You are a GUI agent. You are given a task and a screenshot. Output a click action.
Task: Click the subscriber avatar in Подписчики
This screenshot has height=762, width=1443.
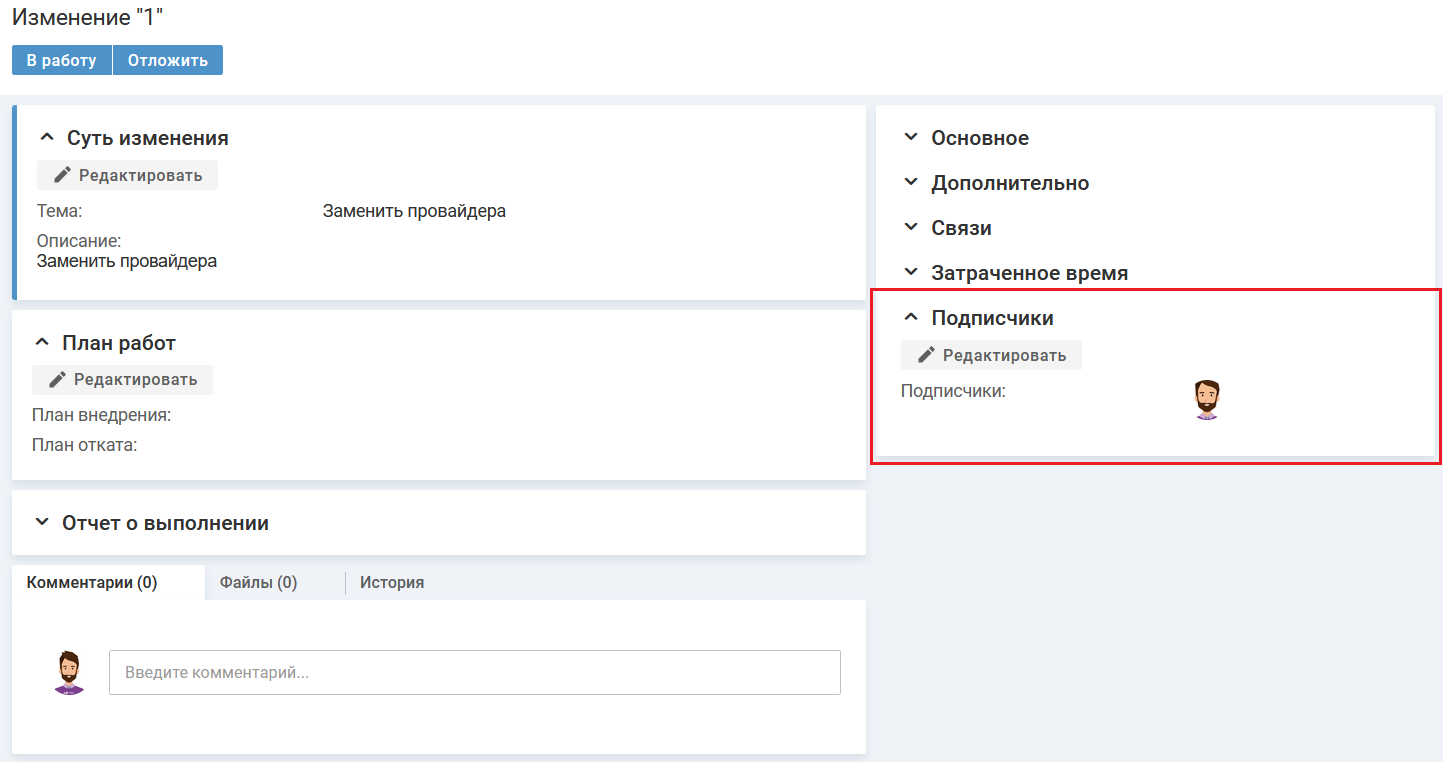tap(1207, 399)
